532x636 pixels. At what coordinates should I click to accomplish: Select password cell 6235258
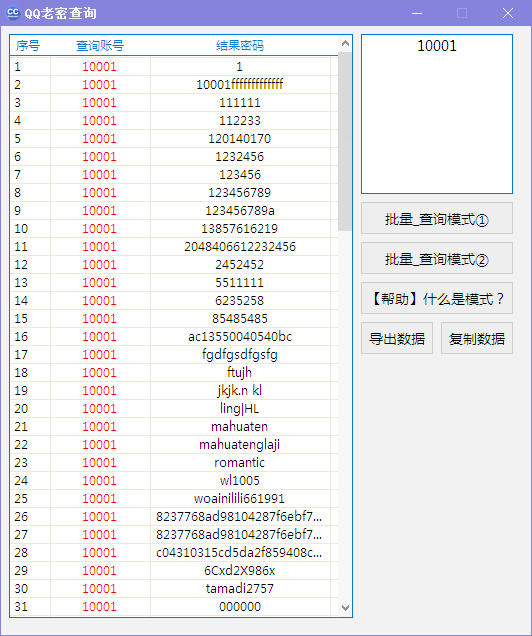click(x=240, y=301)
